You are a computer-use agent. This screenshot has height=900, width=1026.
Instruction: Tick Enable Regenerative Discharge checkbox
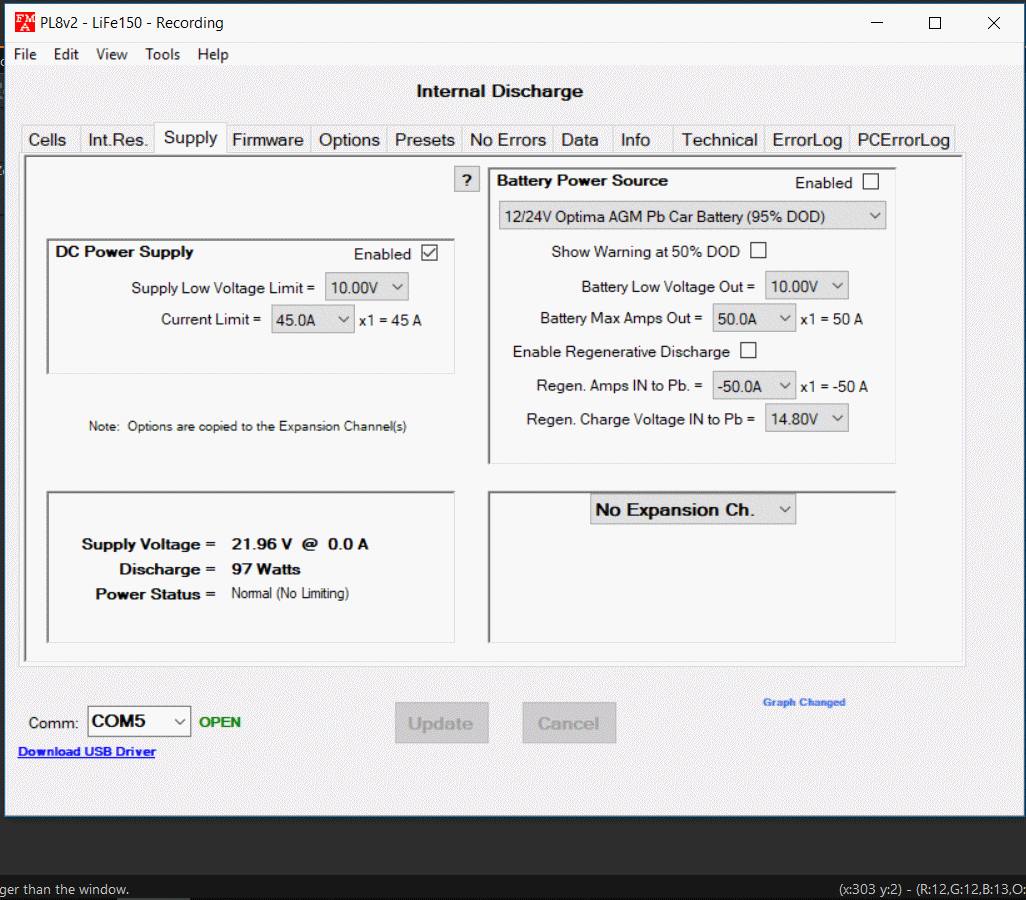pyautogui.click(x=748, y=351)
